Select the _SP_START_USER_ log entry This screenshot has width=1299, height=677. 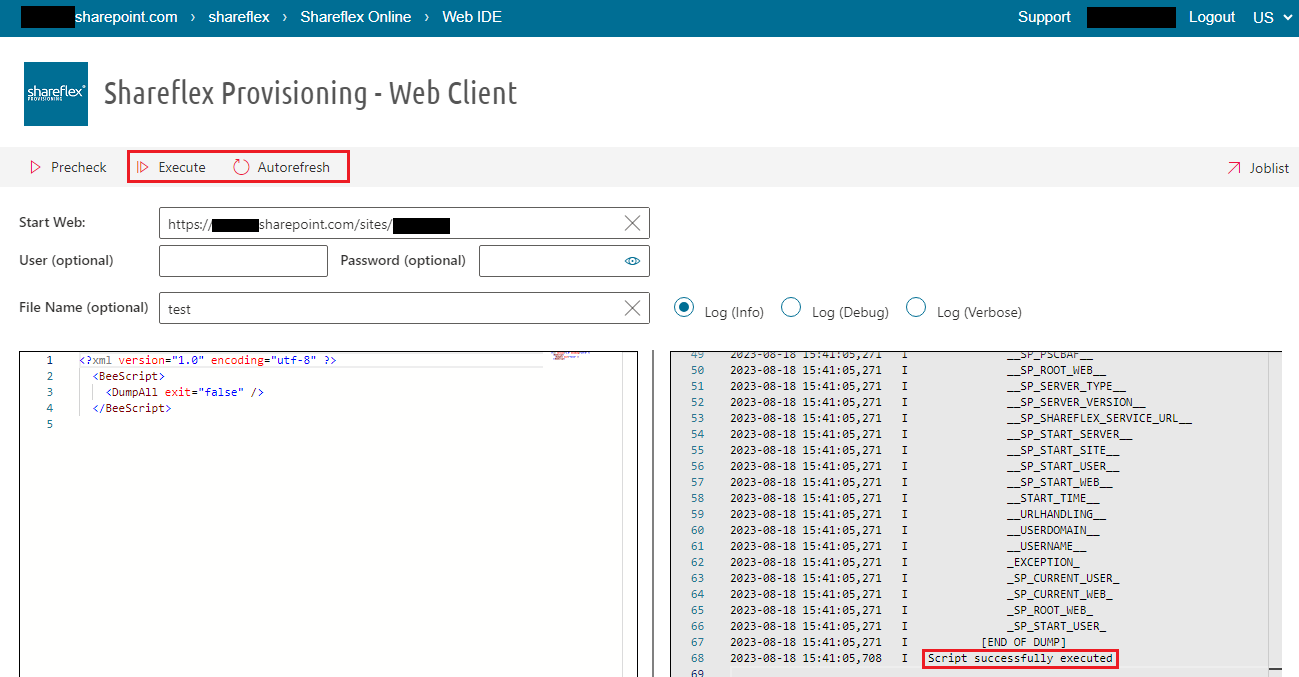coord(1056,626)
